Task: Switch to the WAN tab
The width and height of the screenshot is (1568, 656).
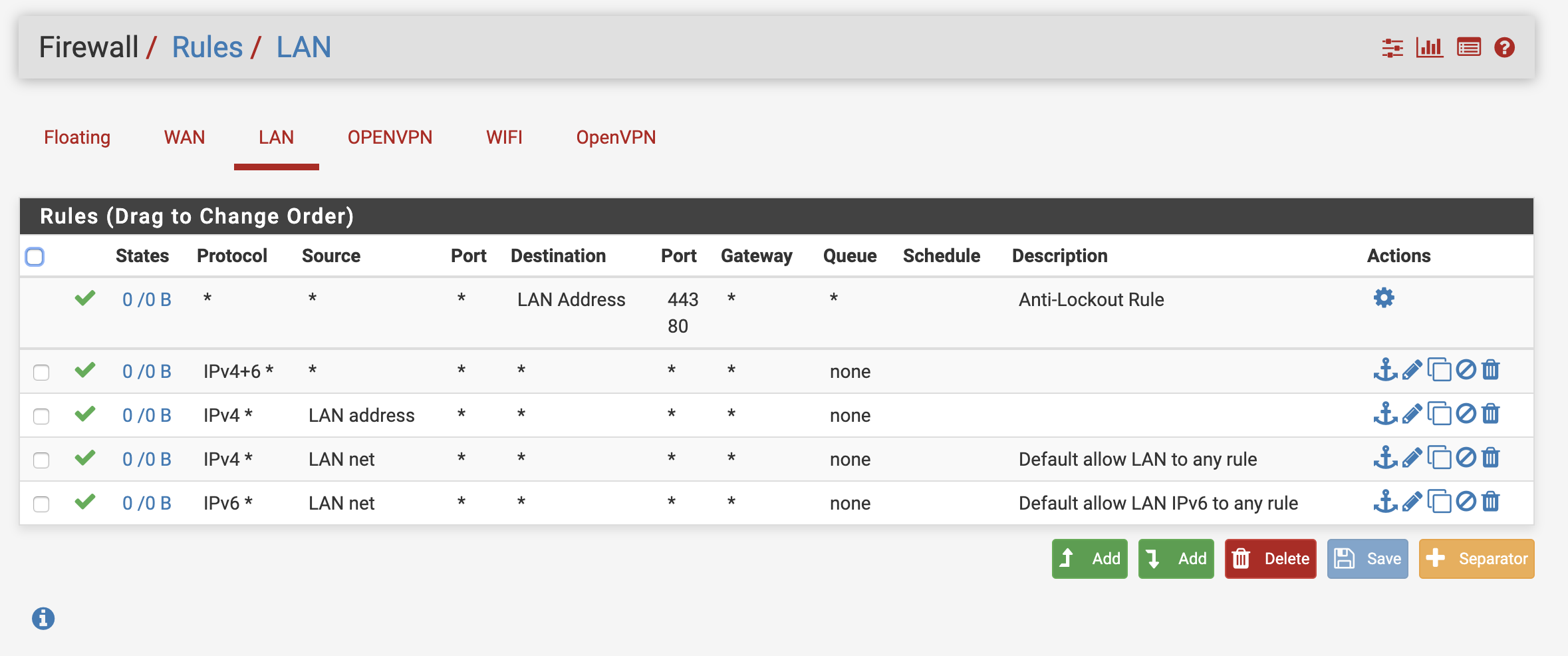Action: (x=184, y=138)
